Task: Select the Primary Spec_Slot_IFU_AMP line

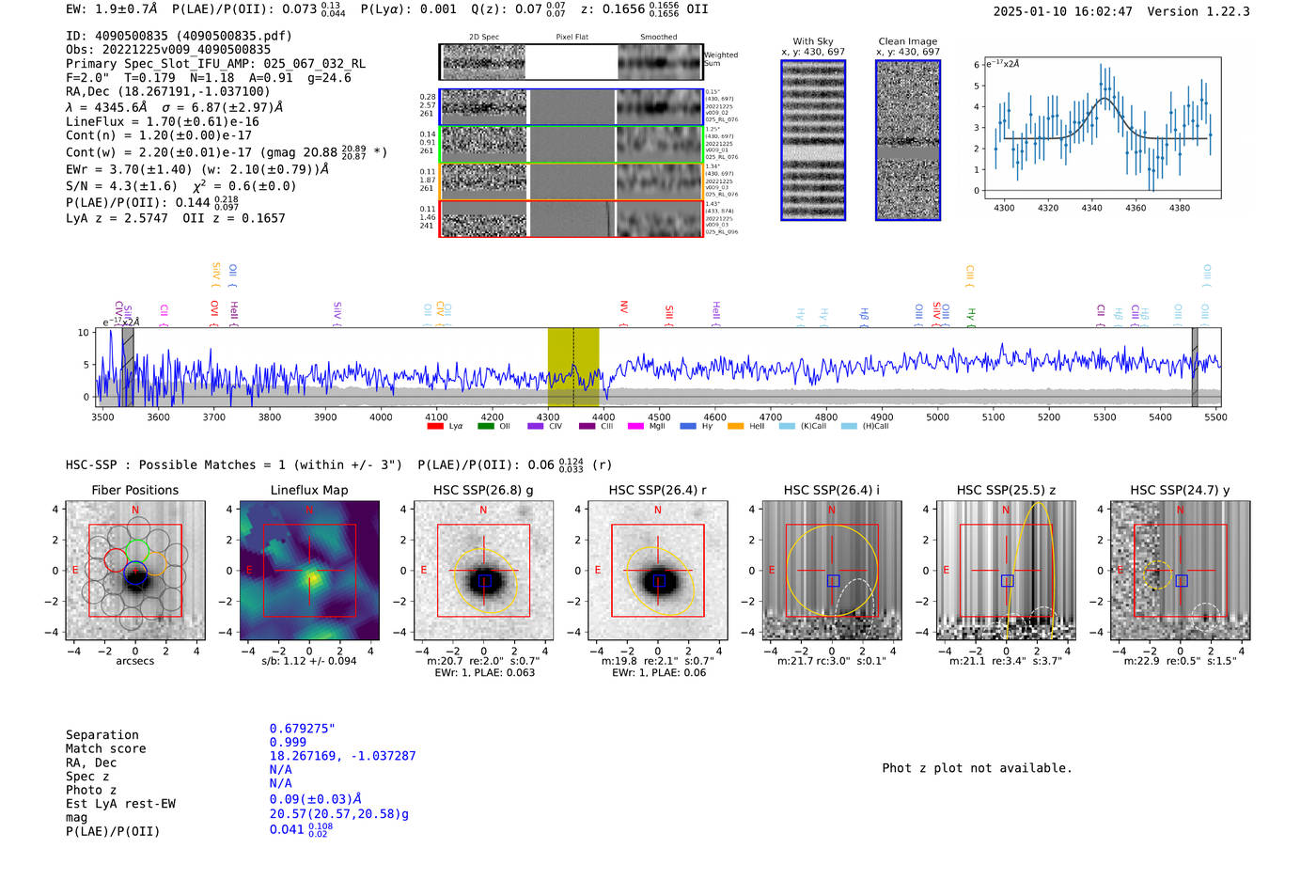Action: [215, 64]
